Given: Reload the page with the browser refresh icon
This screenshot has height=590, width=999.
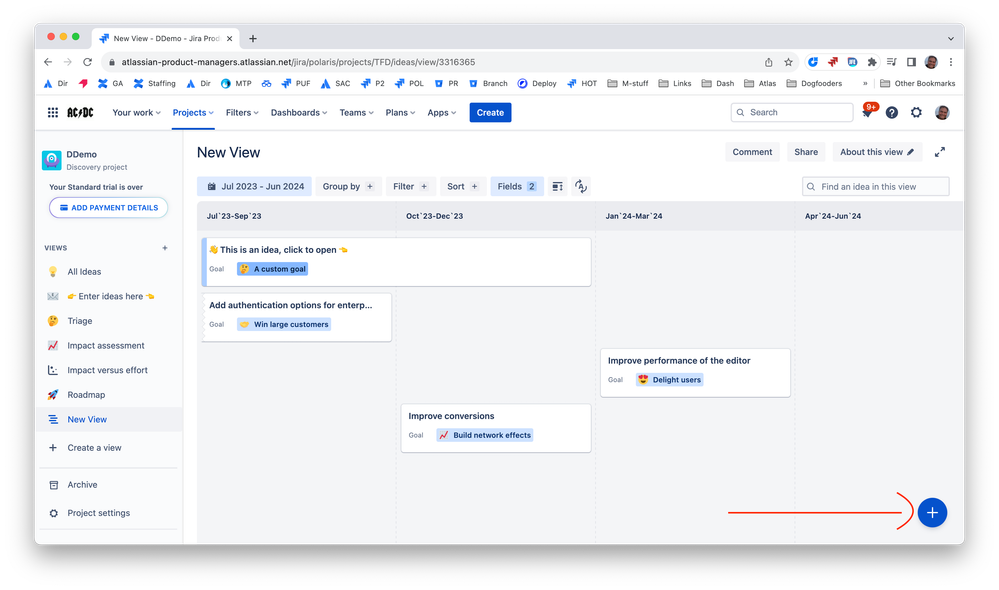Looking at the screenshot, I should (87, 62).
